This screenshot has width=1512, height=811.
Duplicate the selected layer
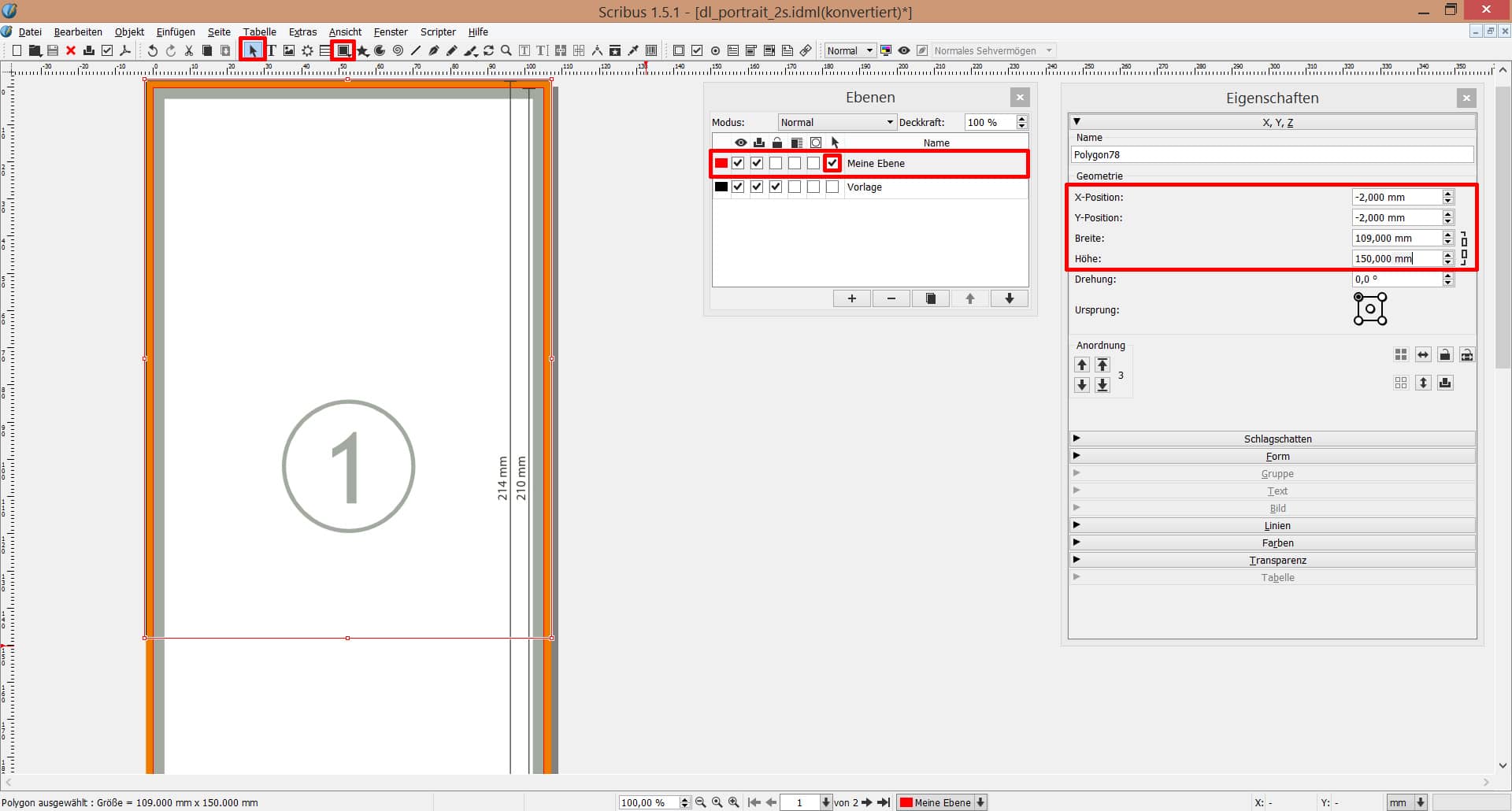pos(931,298)
